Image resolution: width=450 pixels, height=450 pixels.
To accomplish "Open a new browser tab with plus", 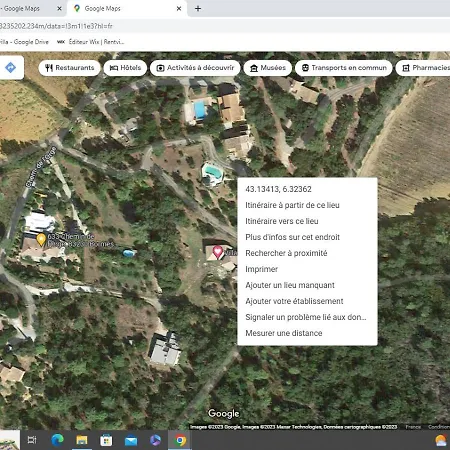I will click(x=198, y=8).
